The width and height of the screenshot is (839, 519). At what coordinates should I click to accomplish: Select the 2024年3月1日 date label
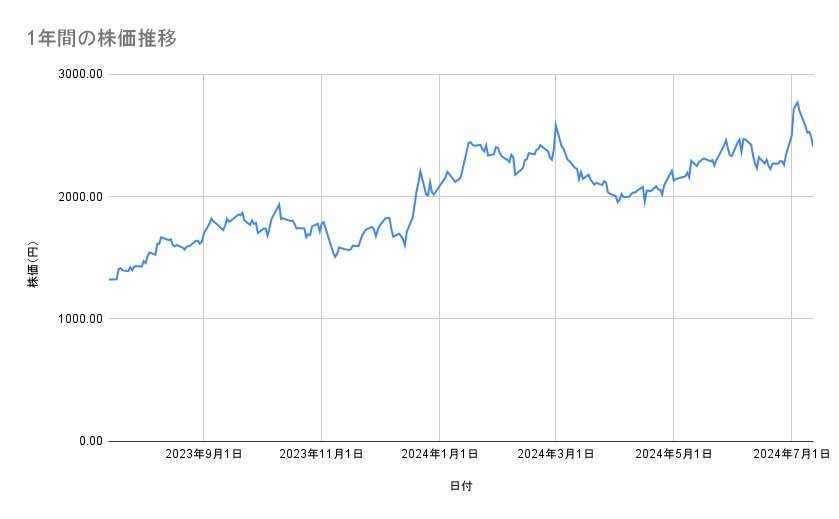555,455
